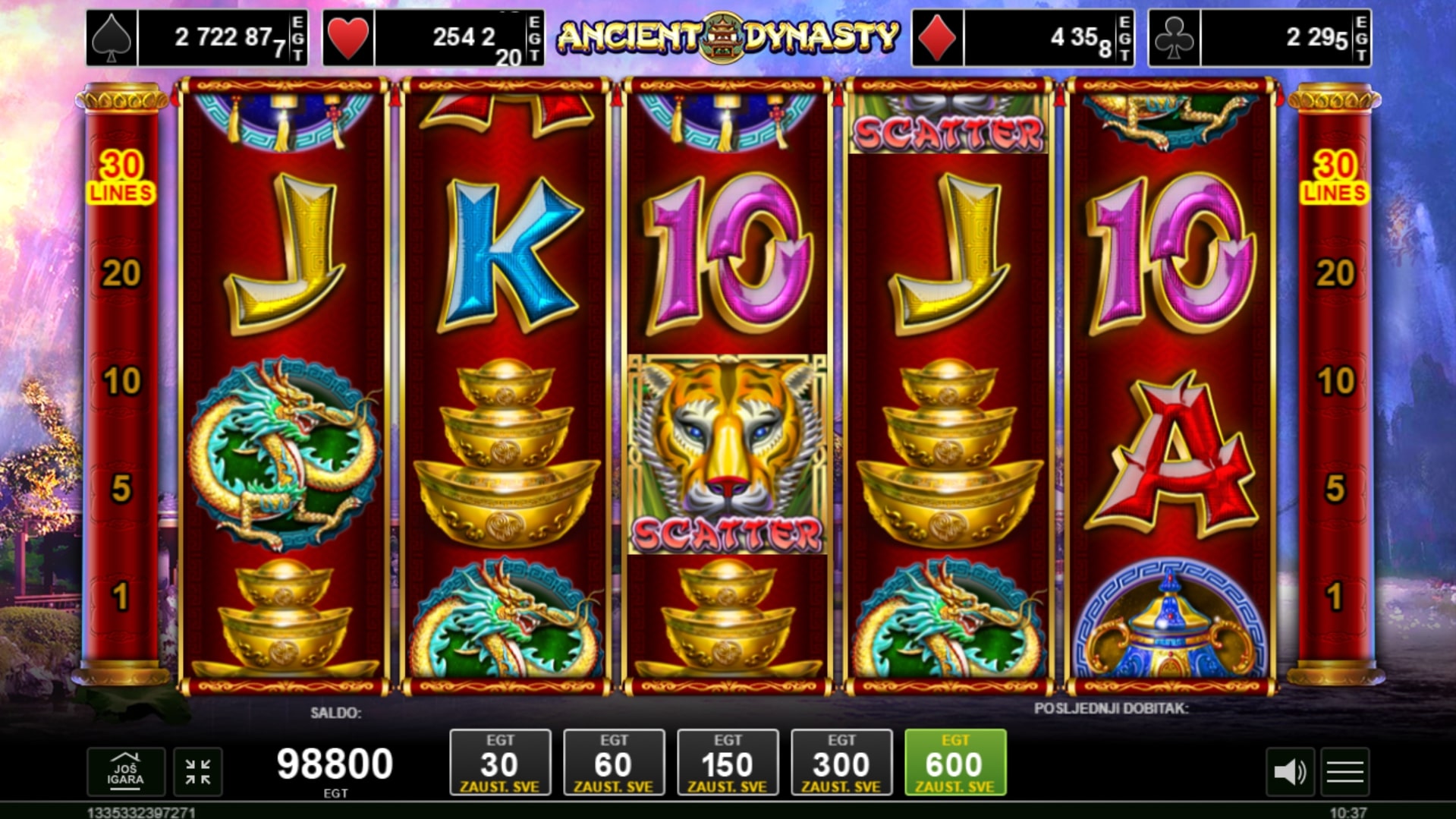This screenshot has width=1456, height=819.
Task: Select the heart jackpot icon
Action: pos(348,38)
